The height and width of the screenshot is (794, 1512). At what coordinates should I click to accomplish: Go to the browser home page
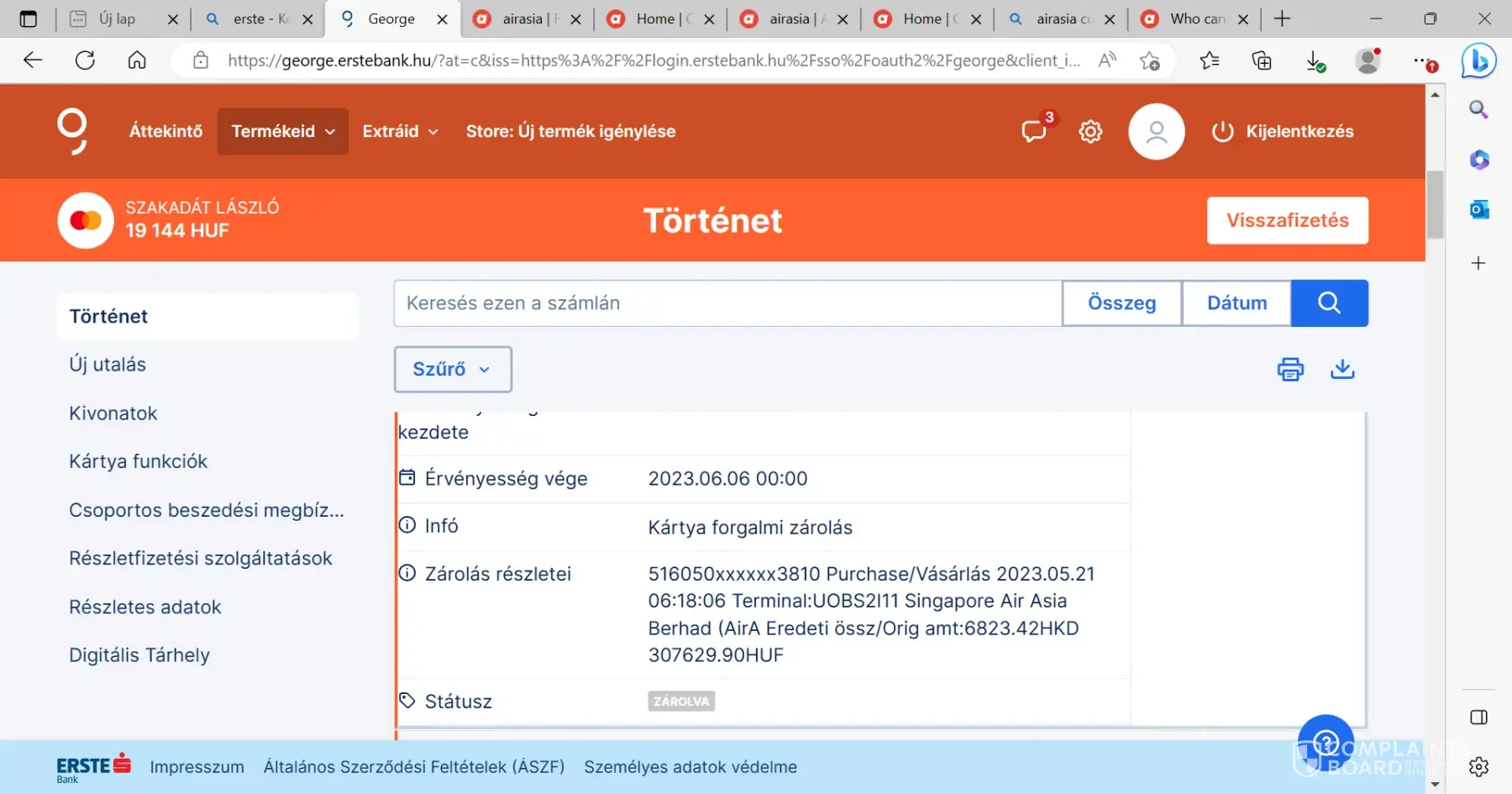[137, 60]
